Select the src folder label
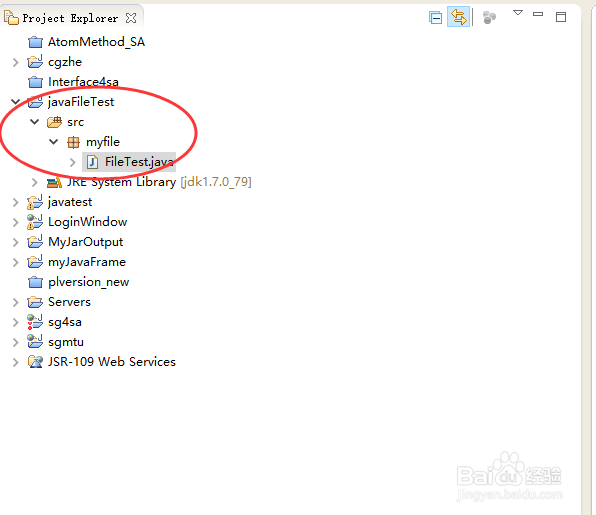 75,122
